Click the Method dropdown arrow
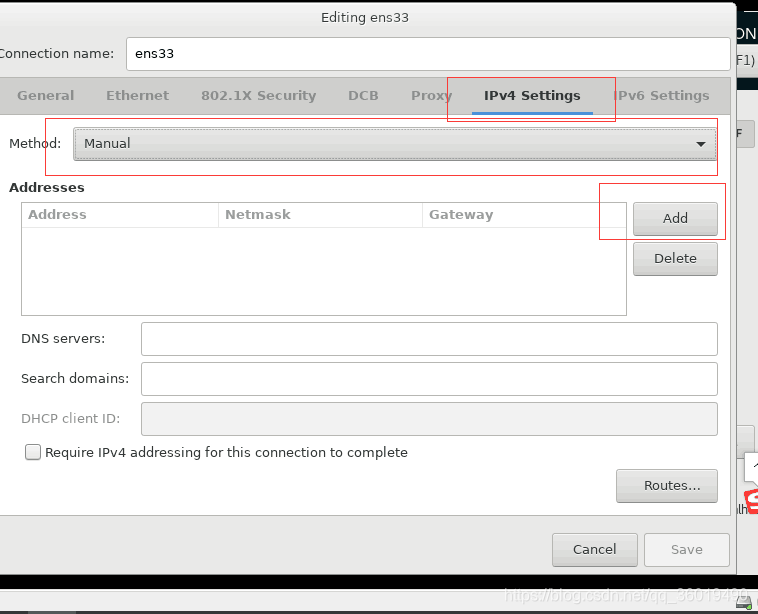Screen dimensions: 758x614 [700, 144]
